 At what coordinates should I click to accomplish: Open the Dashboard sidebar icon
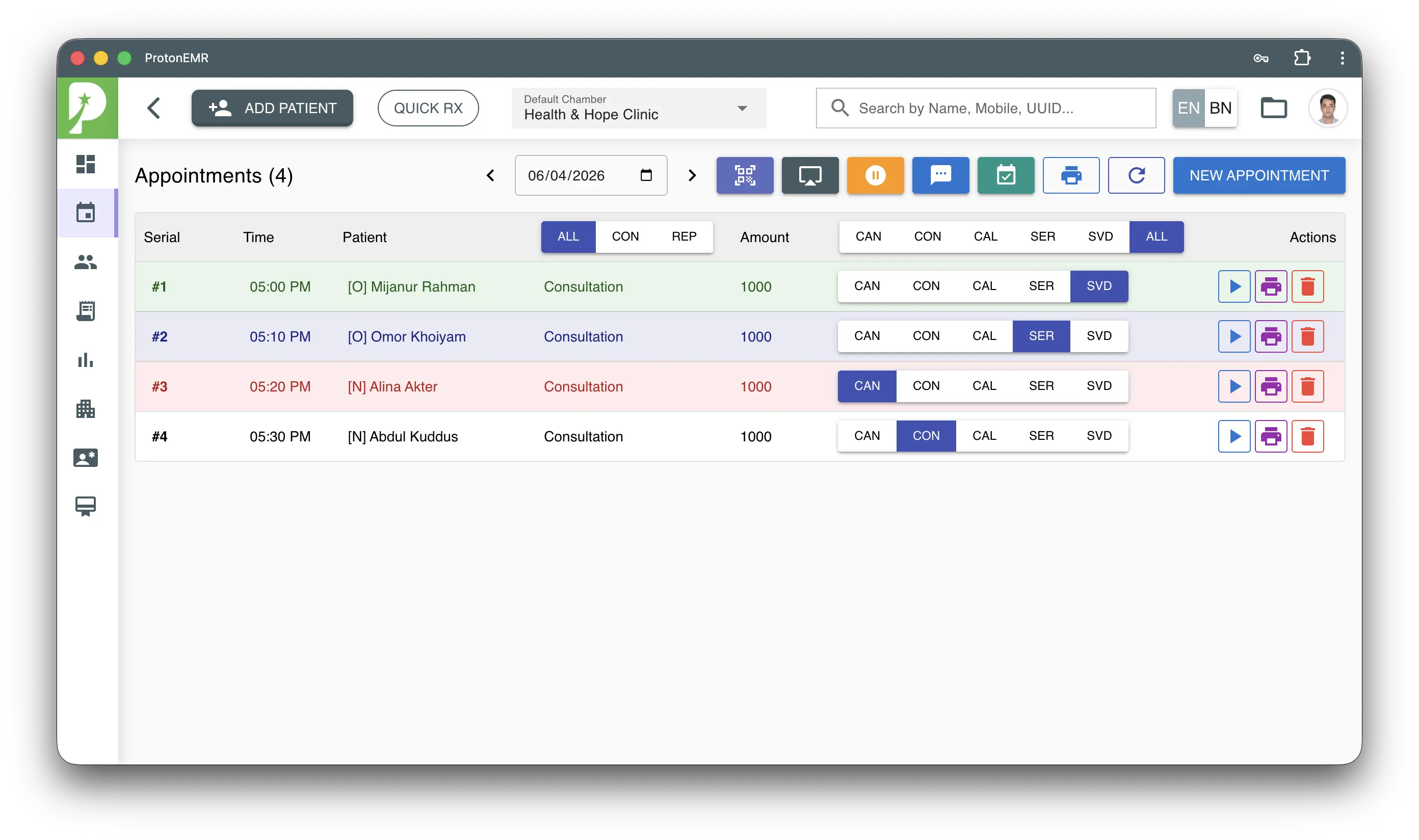coord(86,164)
